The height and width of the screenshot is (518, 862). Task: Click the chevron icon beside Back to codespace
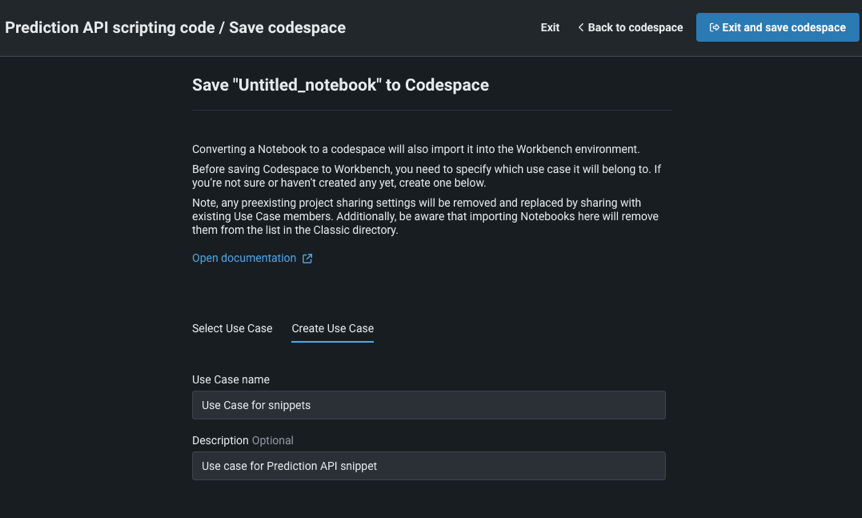[581, 28]
